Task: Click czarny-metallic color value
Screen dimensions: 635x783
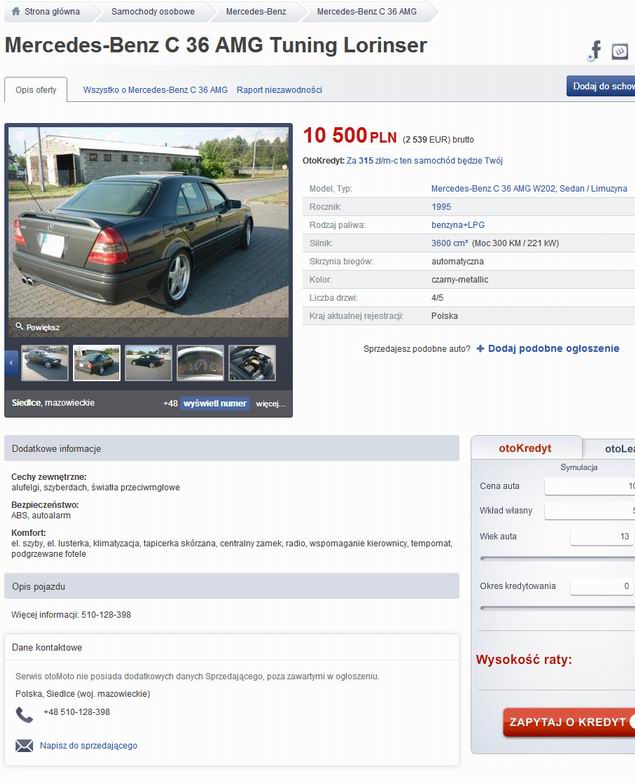Action: coord(460,280)
